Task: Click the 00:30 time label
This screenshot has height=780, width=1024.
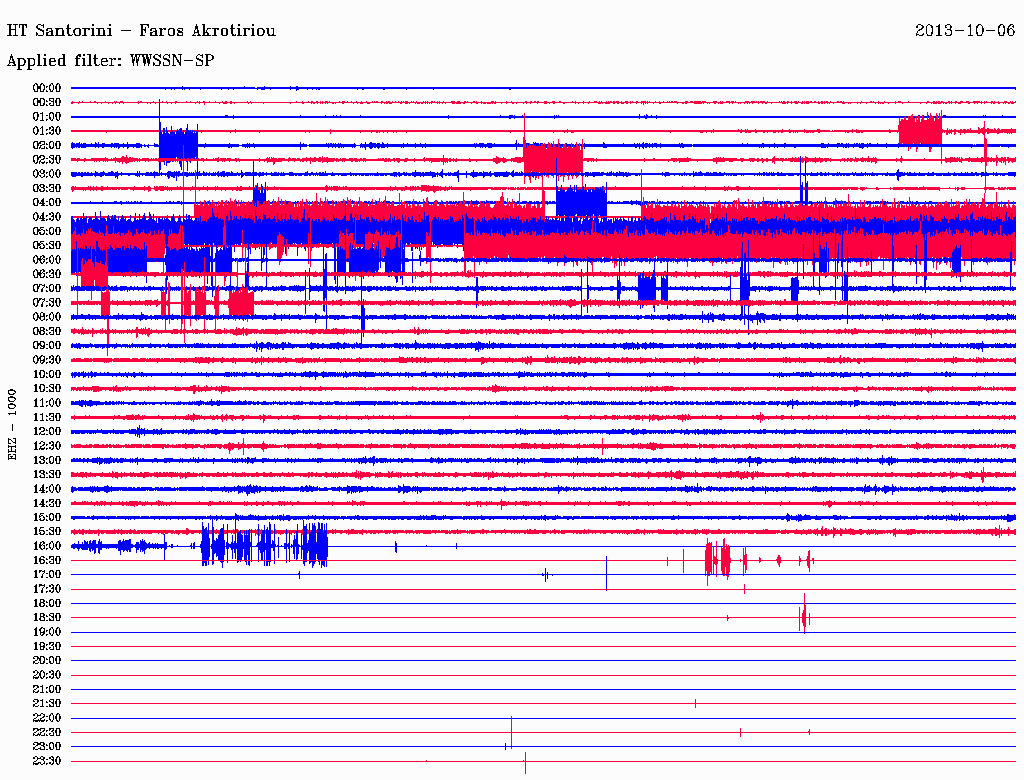Action: (47, 103)
